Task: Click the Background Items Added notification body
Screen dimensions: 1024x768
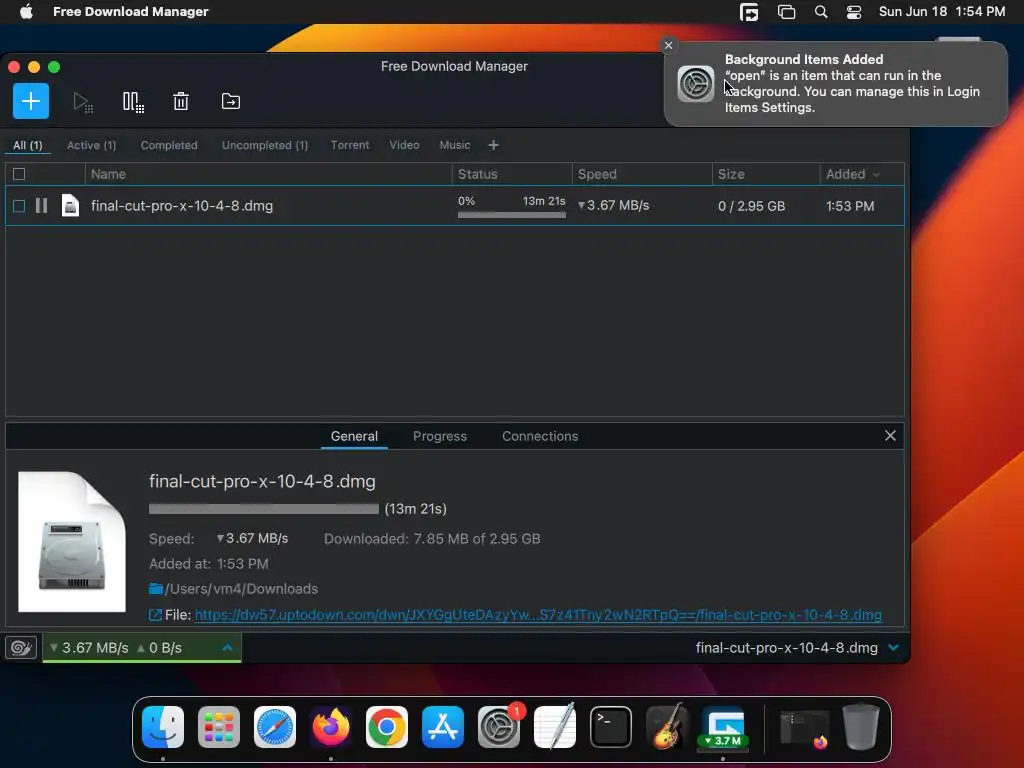Action: (836, 84)
